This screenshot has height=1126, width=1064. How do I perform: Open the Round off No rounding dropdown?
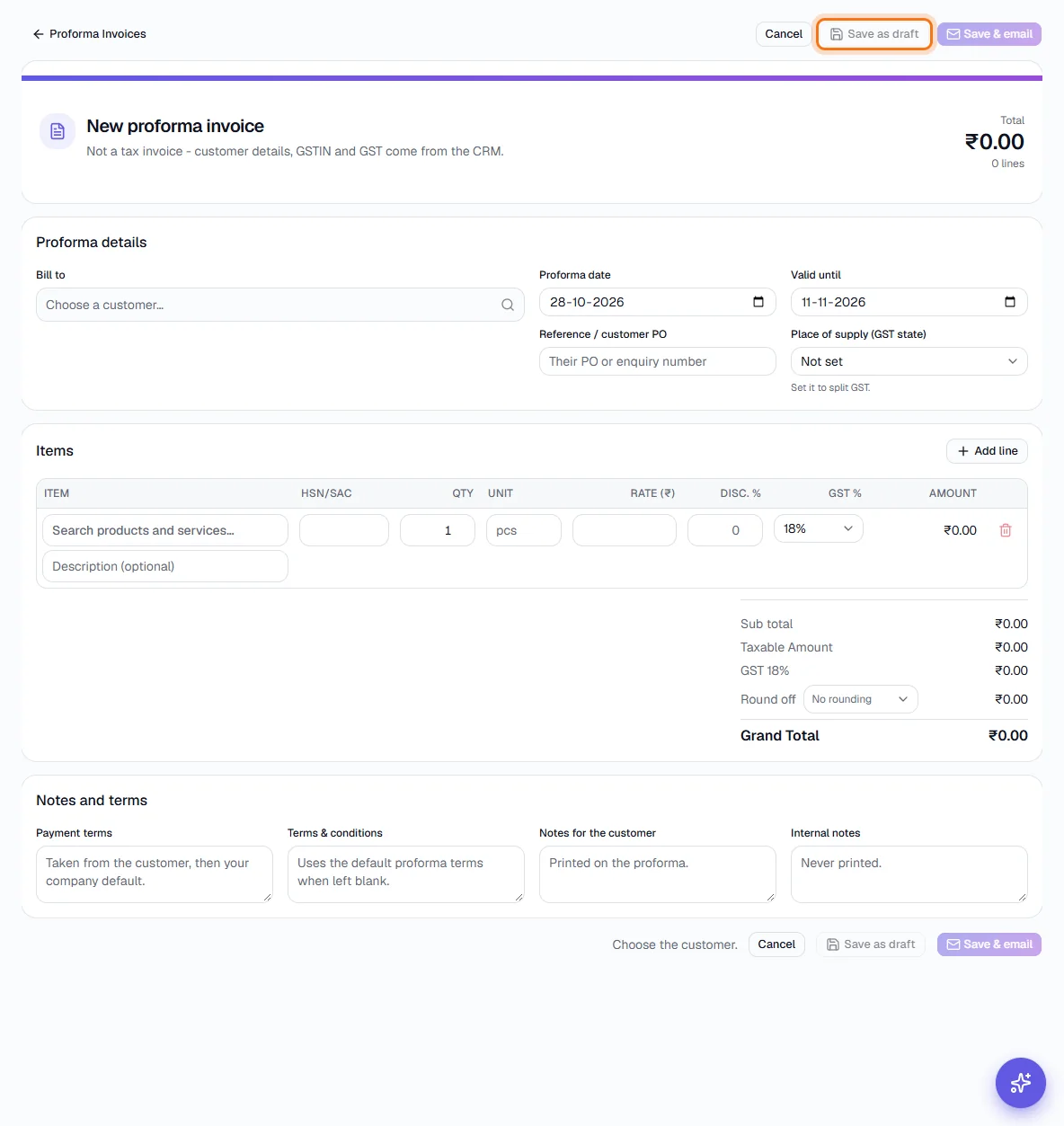(860, 699)
